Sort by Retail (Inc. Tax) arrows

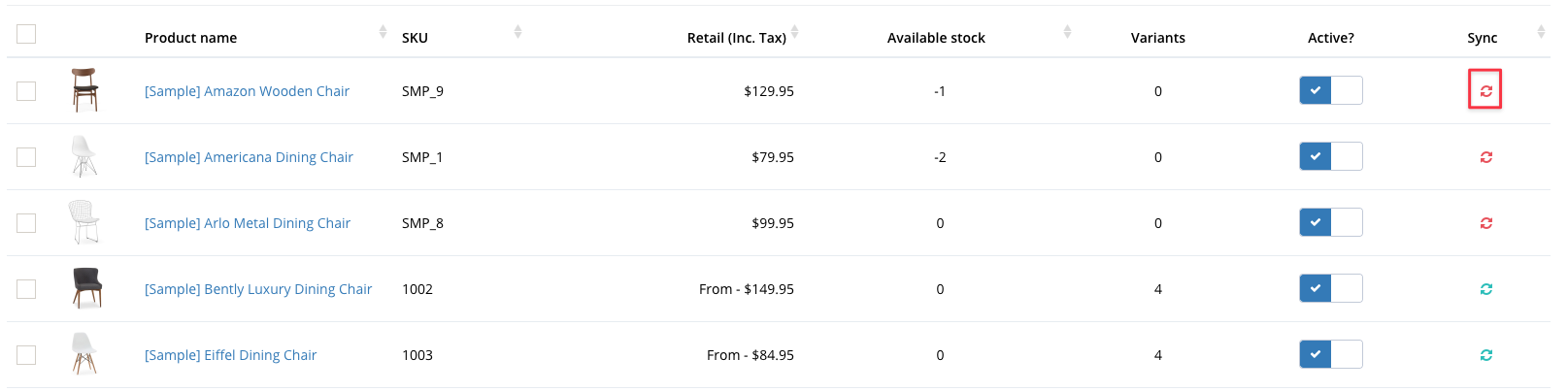click(x=794, y=32)
